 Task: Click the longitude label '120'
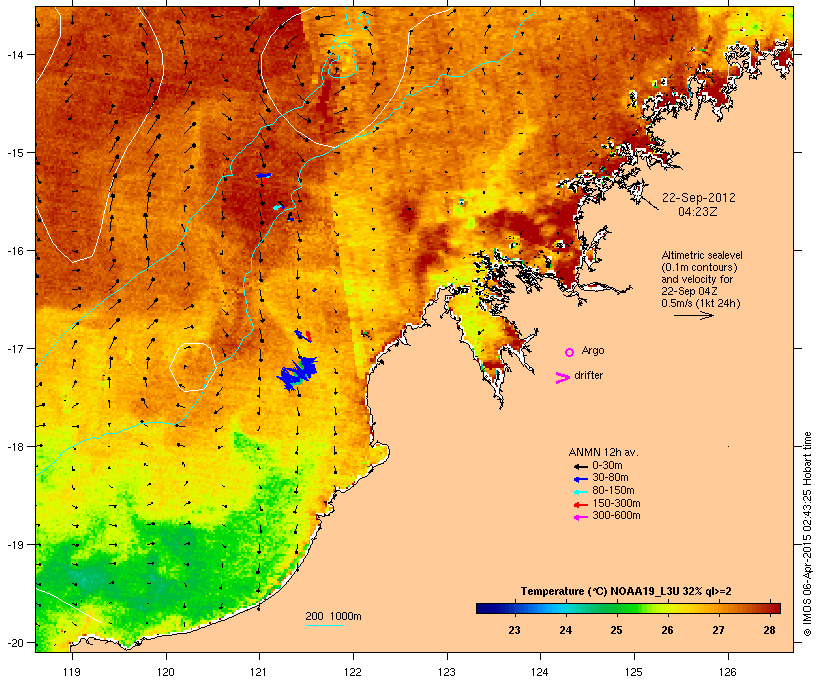pyautogui.click(x=166, y=672)
